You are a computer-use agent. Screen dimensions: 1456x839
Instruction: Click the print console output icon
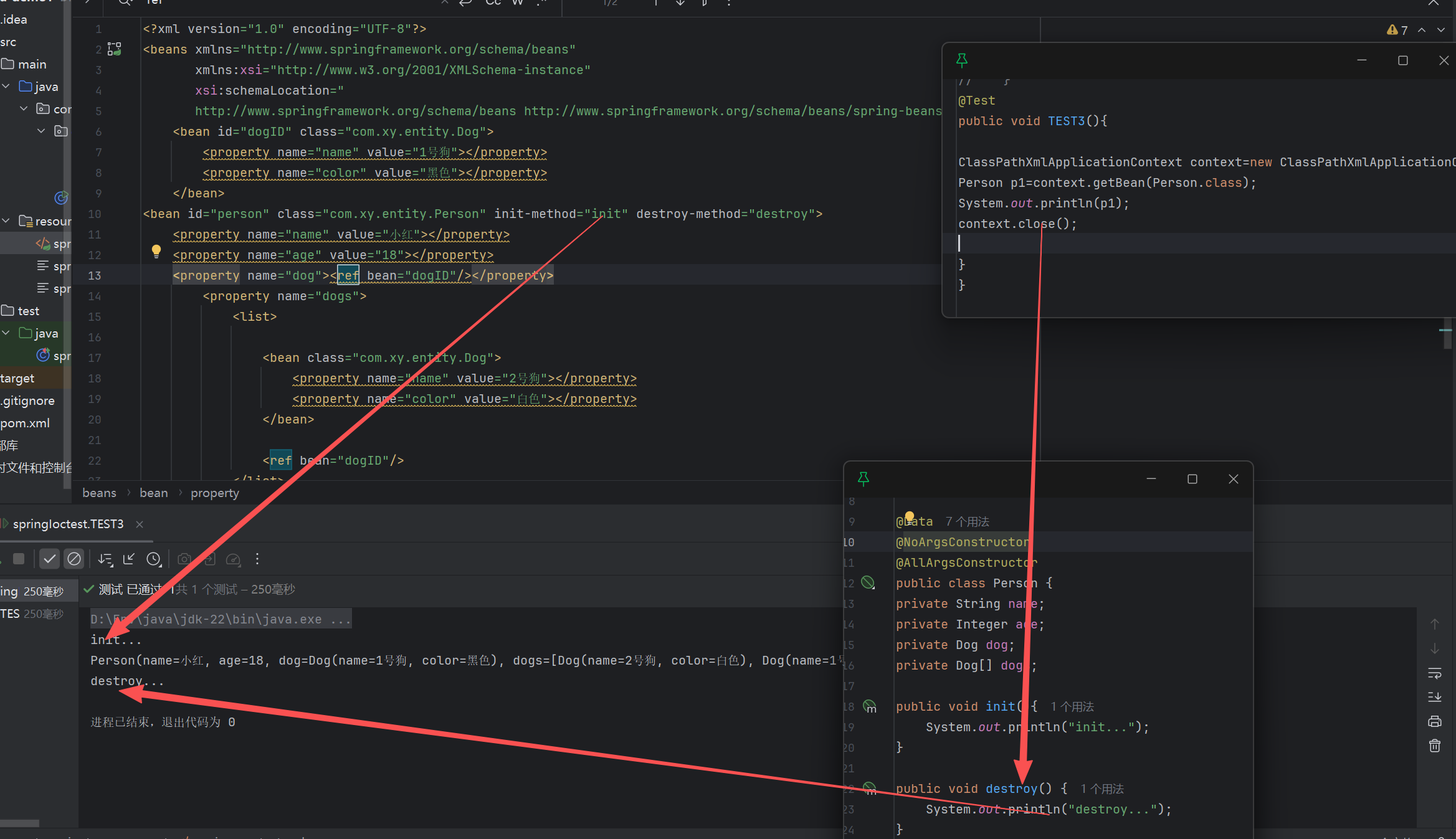point(1434,721)
